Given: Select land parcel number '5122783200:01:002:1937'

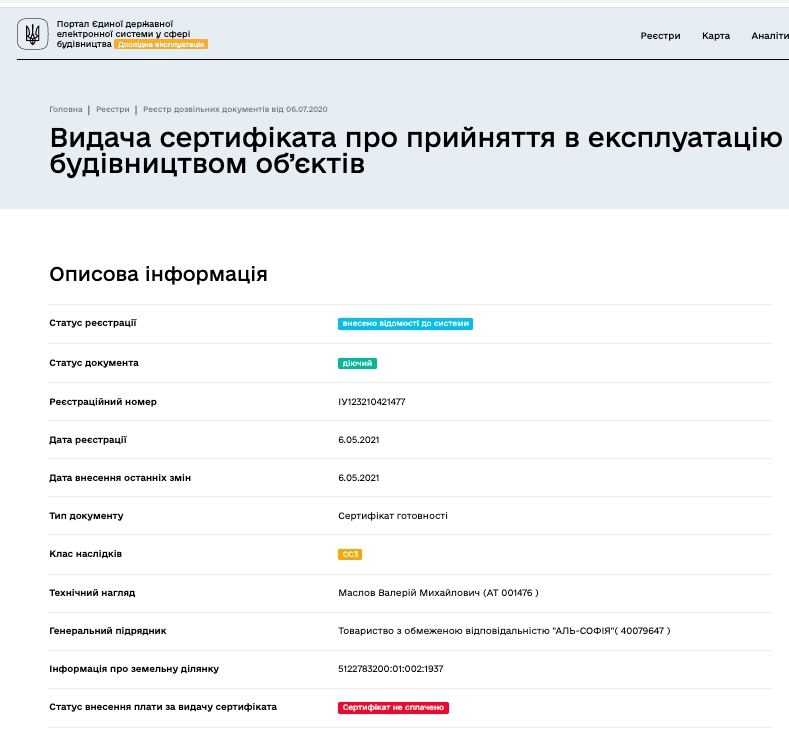Looking at the screenshot, I should tap(390, 669).
